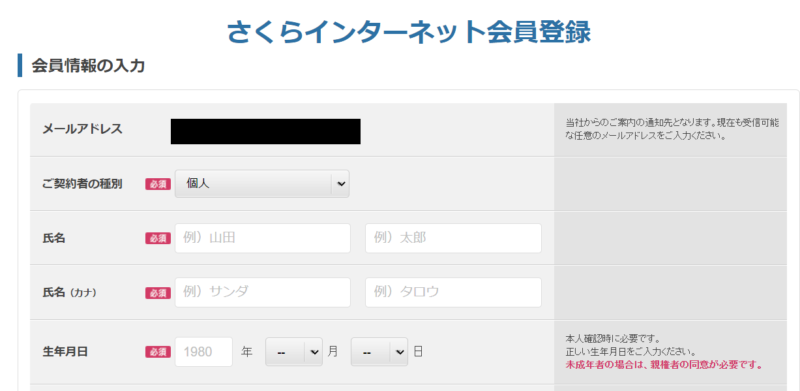
Task: Click the 必須 badge next to ご契約者の種別
Action: 158,184
